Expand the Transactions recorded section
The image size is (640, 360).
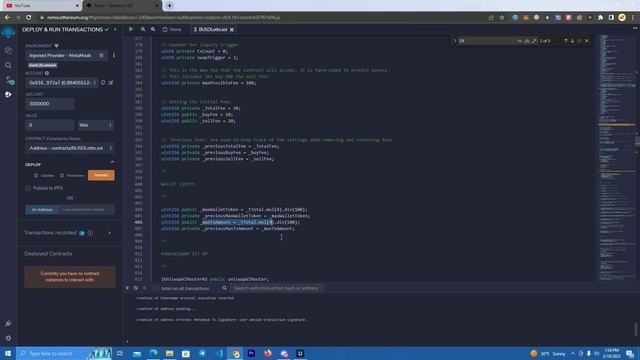point(109,233)
